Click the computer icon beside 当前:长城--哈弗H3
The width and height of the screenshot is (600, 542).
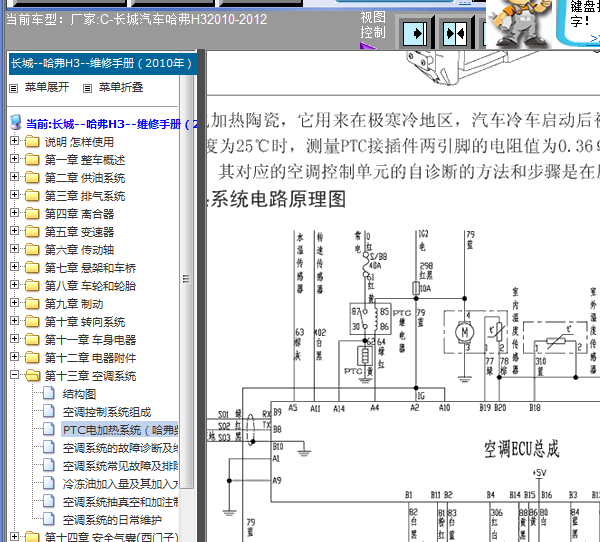16,122
